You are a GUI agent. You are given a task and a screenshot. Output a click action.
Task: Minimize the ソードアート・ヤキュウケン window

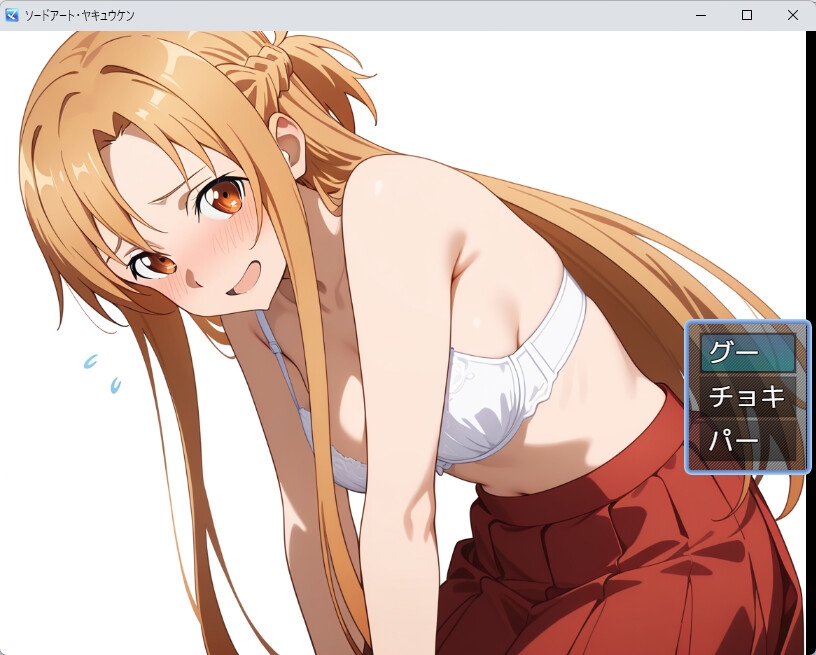(701, 15)
